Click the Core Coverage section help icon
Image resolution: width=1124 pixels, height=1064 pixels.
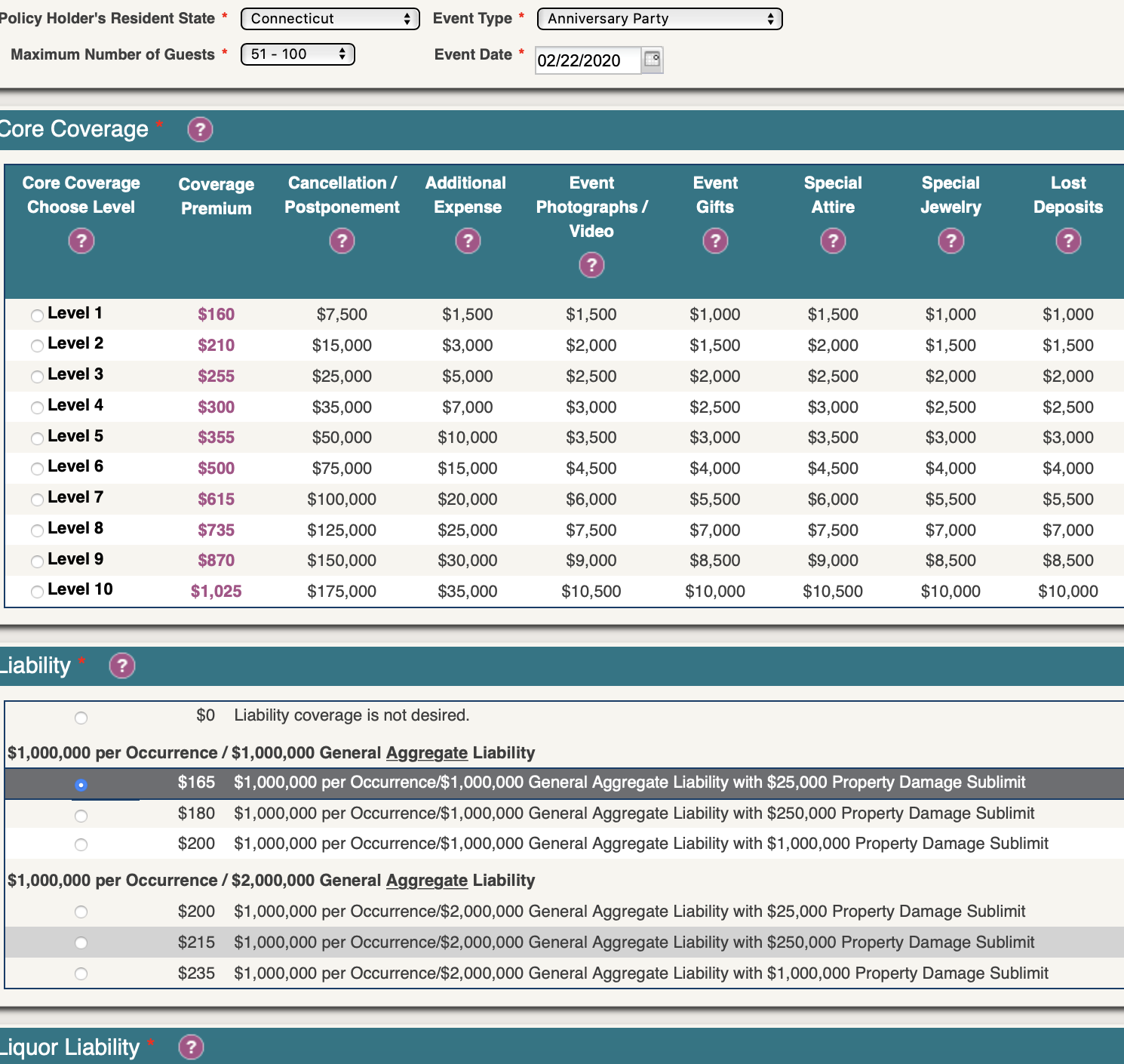click(x=200, y=130)
